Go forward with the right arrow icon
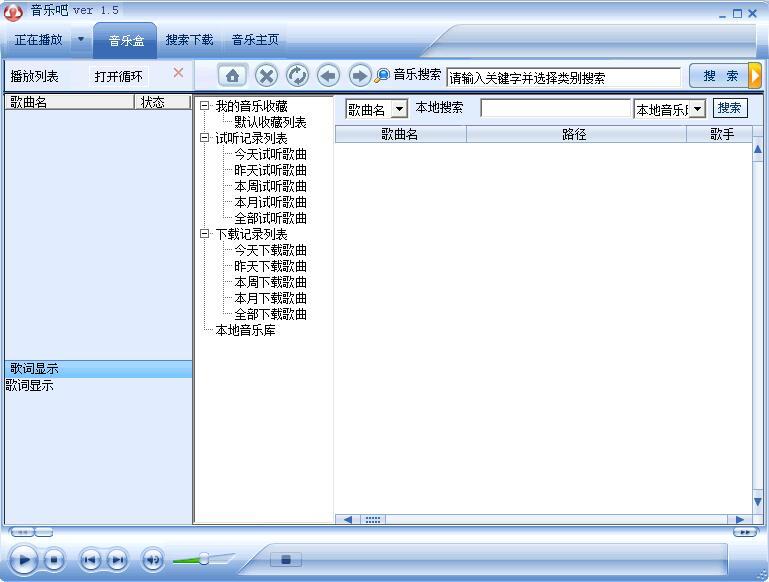Image resolution: width=769 pixels, height=582 pixels. 359,76
